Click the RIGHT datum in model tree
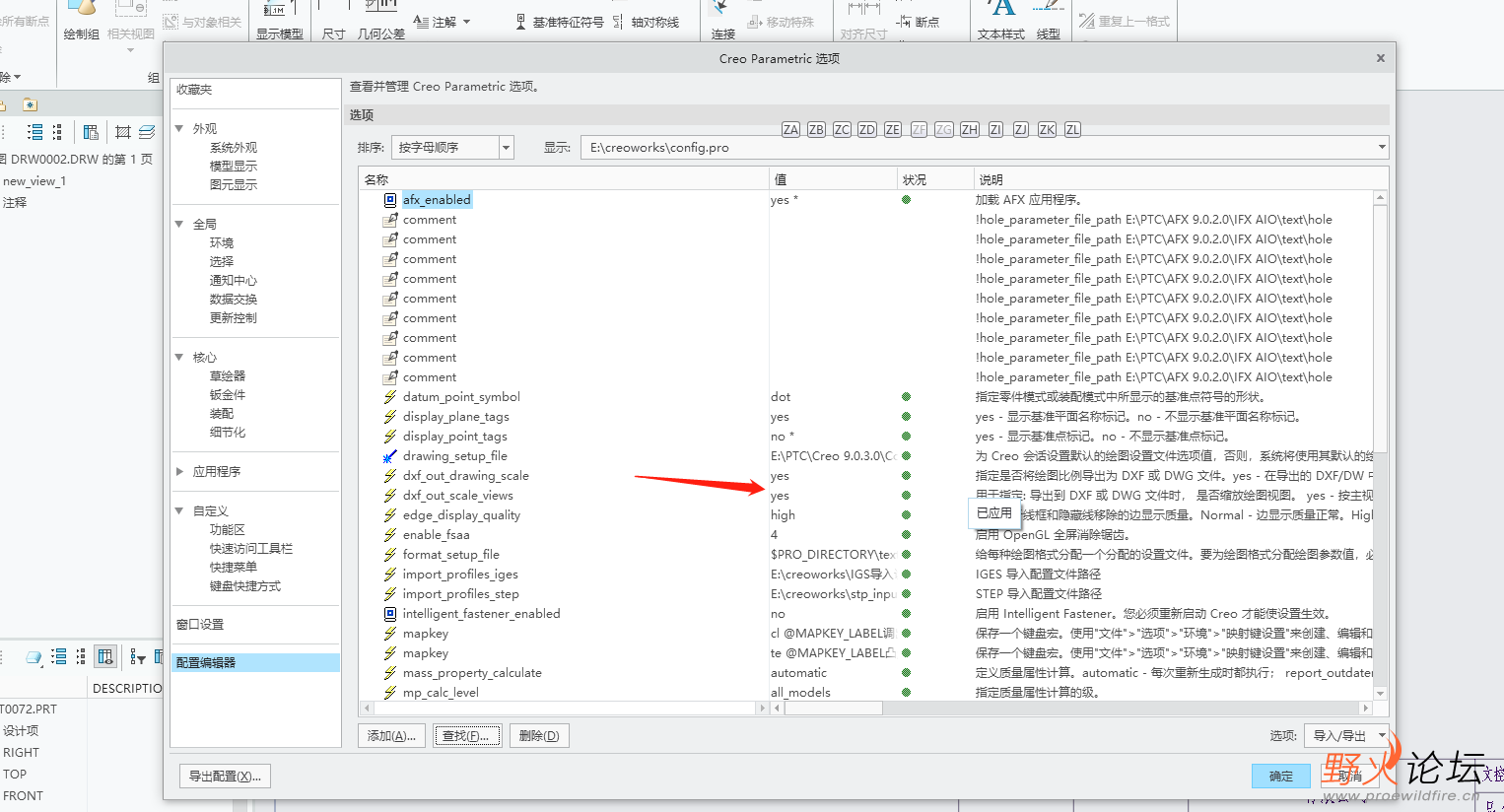Screen dimensions: 1504x812 (21, 753)
